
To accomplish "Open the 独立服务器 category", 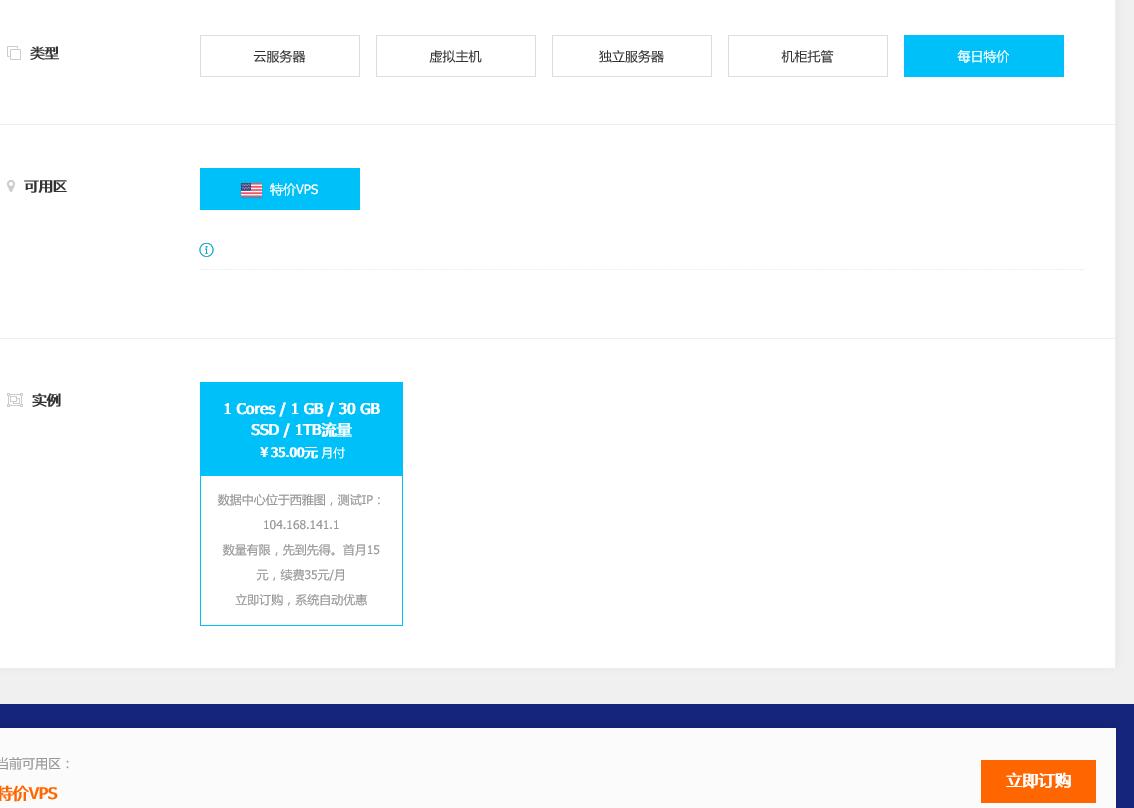I will click(631, 56).
